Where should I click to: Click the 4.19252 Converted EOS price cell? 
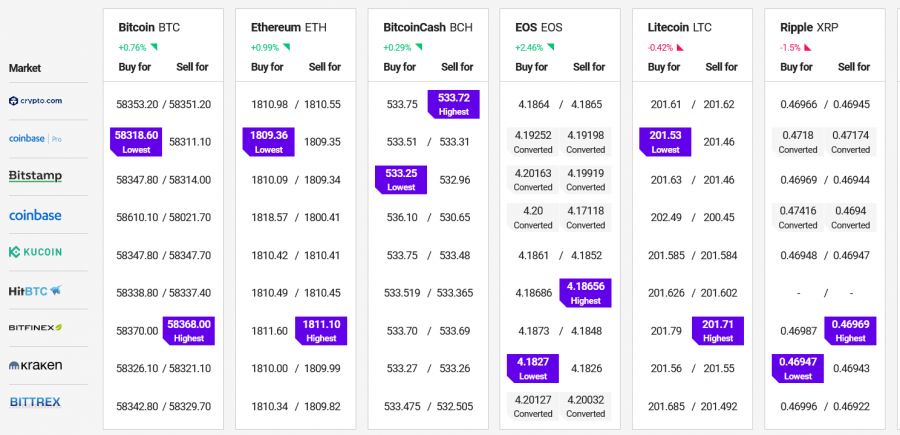click(533, 142)
